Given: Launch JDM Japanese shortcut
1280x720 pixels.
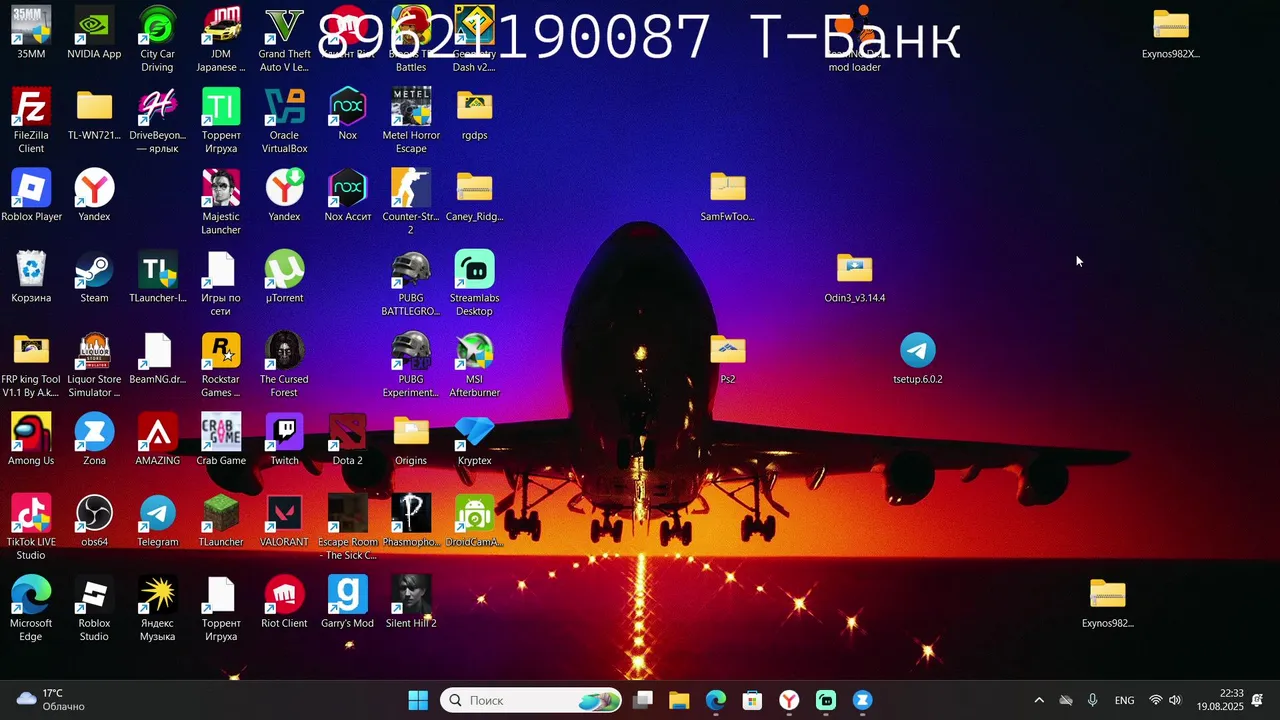Looking at the screenshot, I should click(221, 39).
